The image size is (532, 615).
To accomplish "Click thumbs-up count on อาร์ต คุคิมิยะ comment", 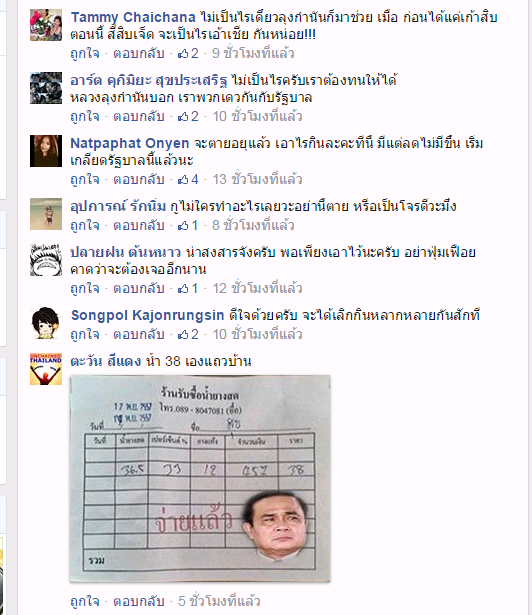I will (188, 116).
